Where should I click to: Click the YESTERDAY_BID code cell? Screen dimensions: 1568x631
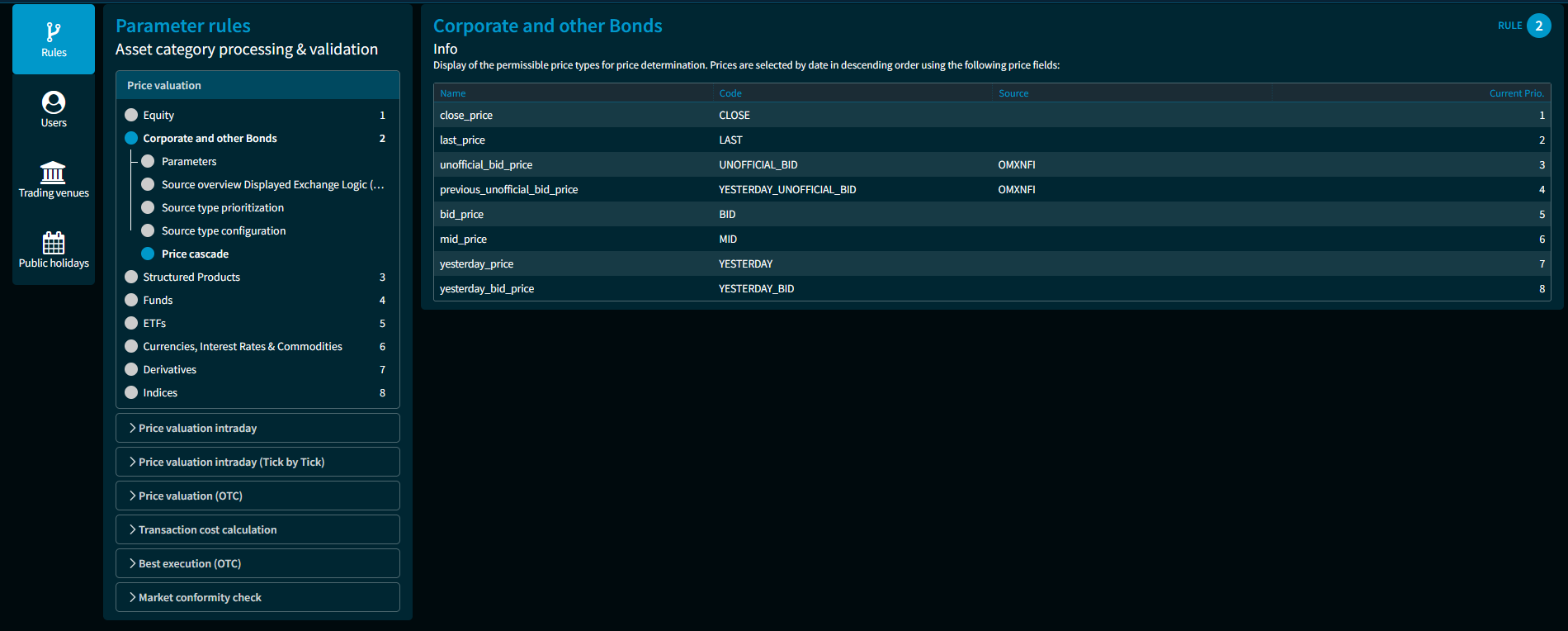(x=756, y=288)
